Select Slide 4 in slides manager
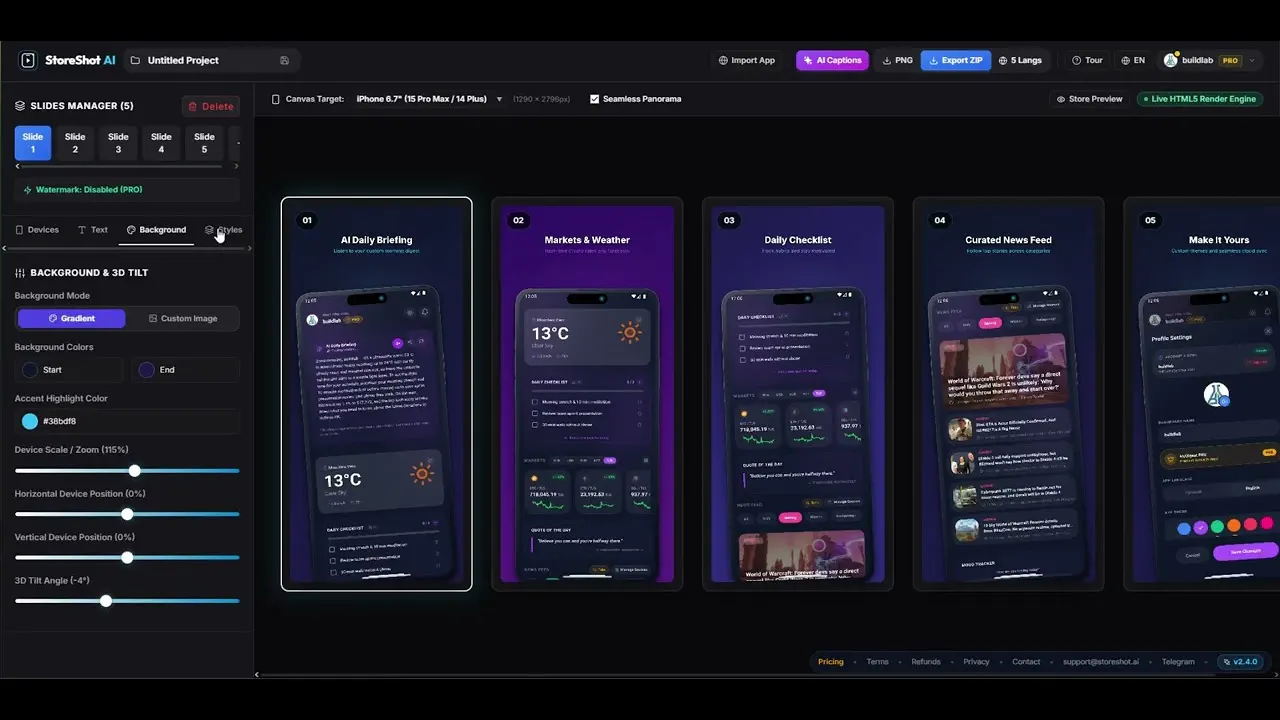1280x720 pixels. pos(161,143)
